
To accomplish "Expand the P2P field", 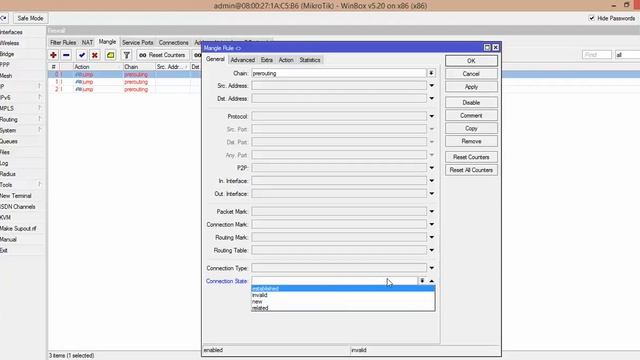I will point(431,168).
